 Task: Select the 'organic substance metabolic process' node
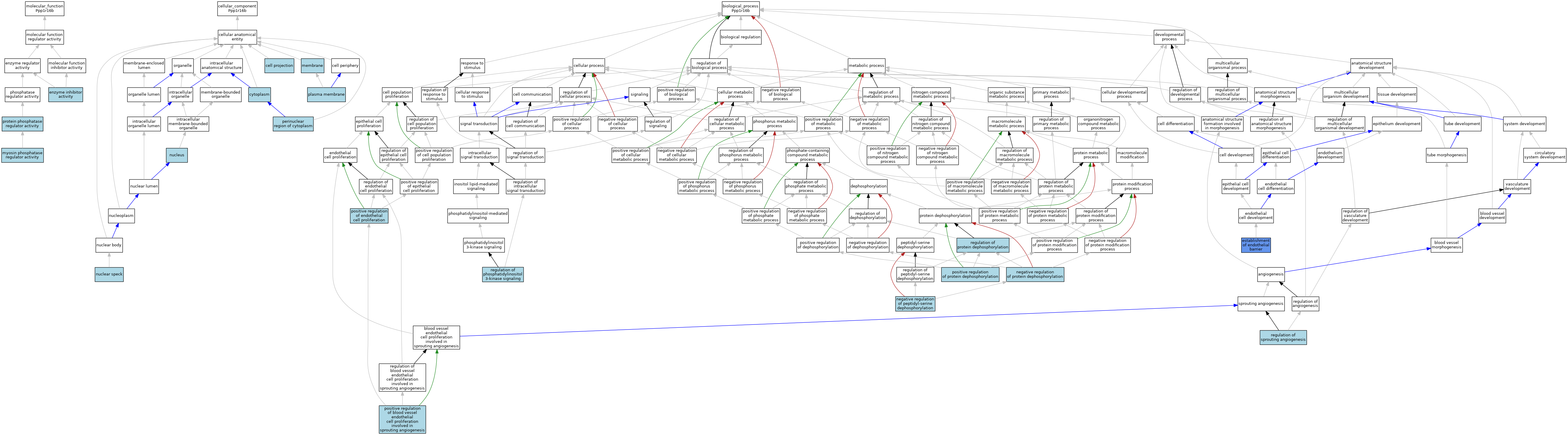coord(1006,94)
